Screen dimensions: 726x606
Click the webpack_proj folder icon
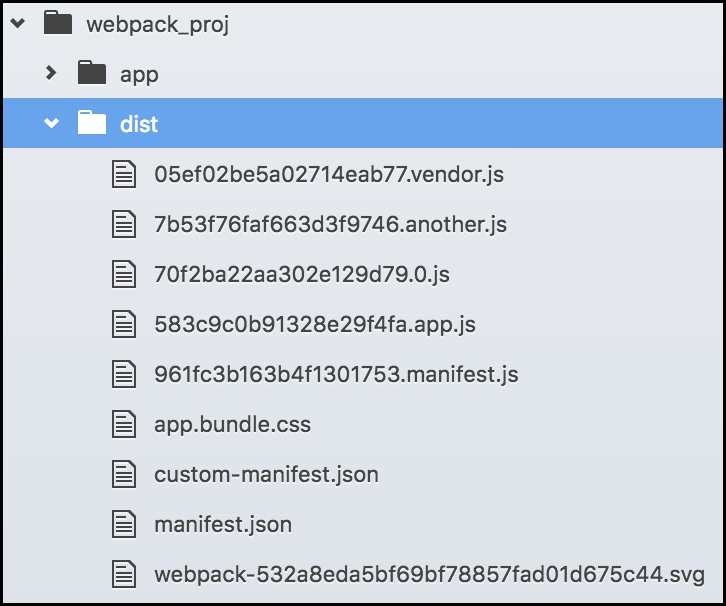[58, 23]
